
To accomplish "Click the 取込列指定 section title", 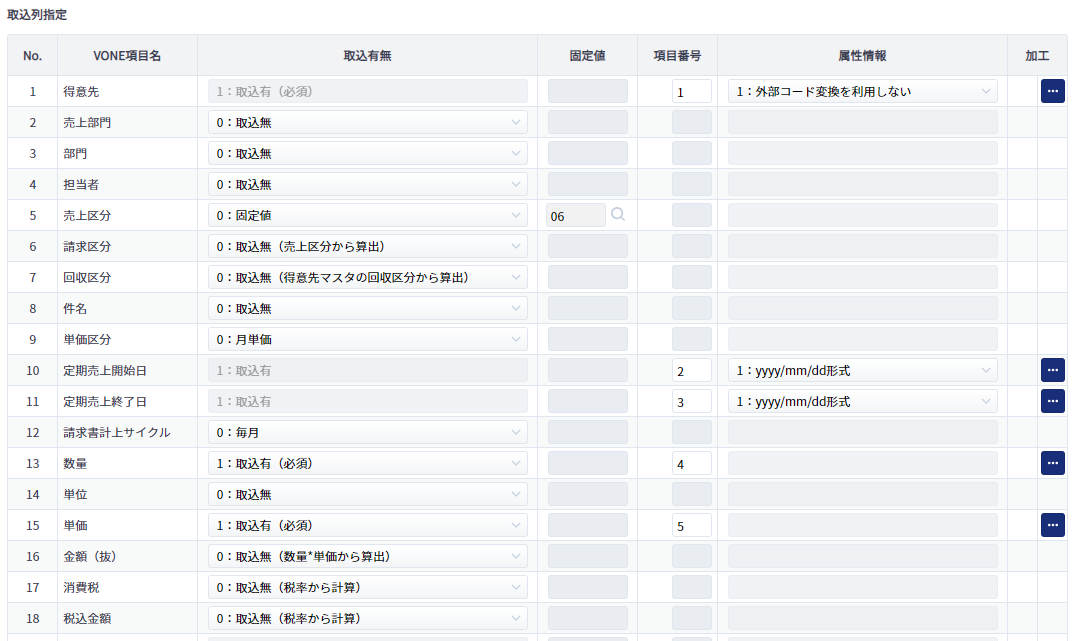I will [37, 14].
